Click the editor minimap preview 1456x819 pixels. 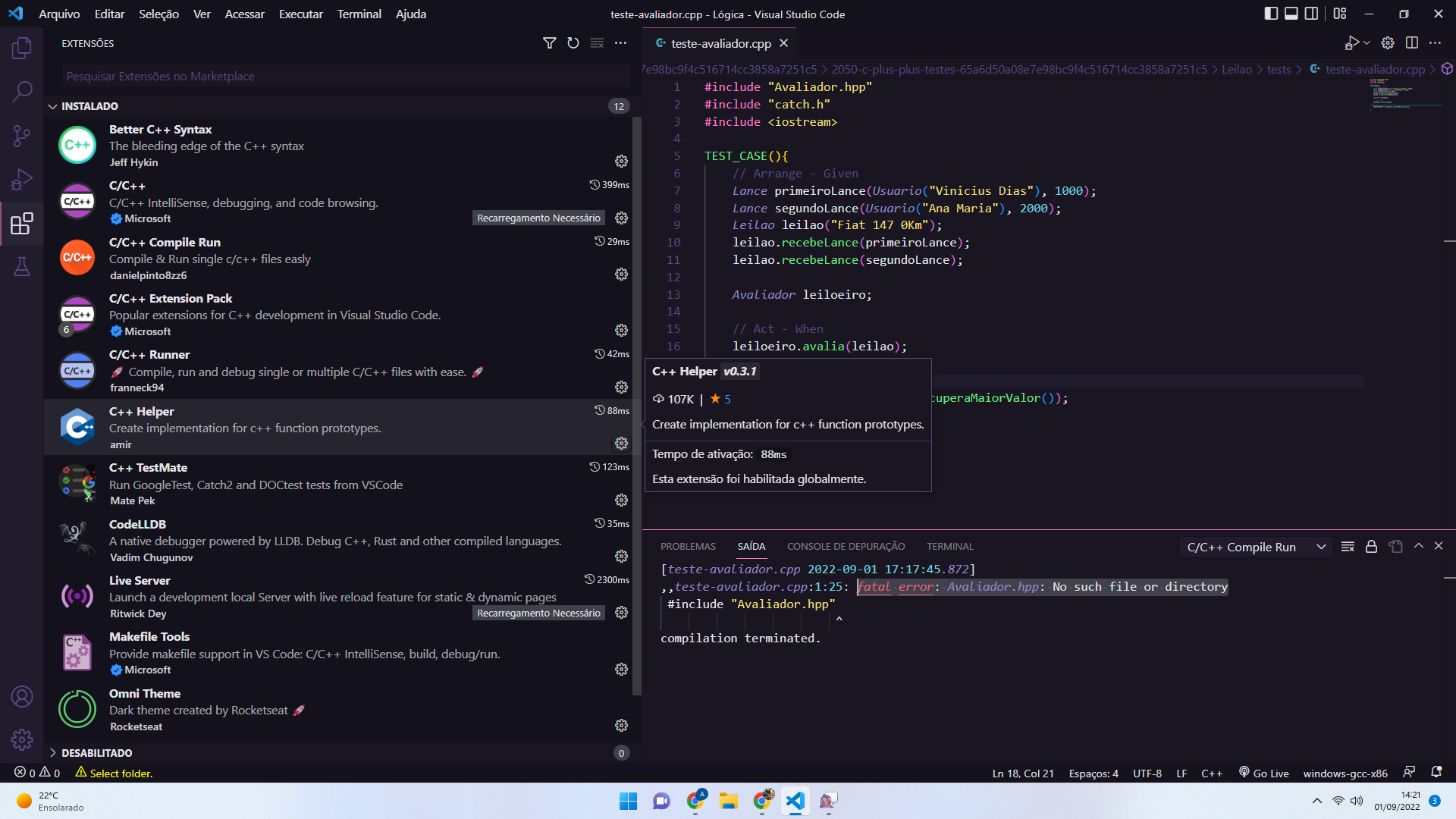point(1405,95)
